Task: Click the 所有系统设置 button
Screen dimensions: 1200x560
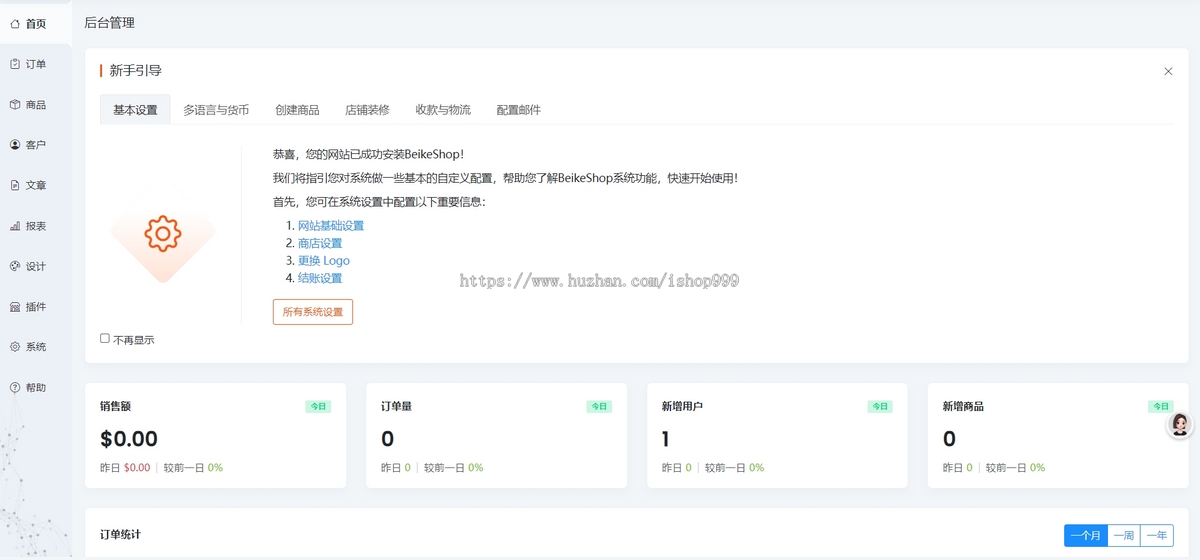Action: coord(313,312)
